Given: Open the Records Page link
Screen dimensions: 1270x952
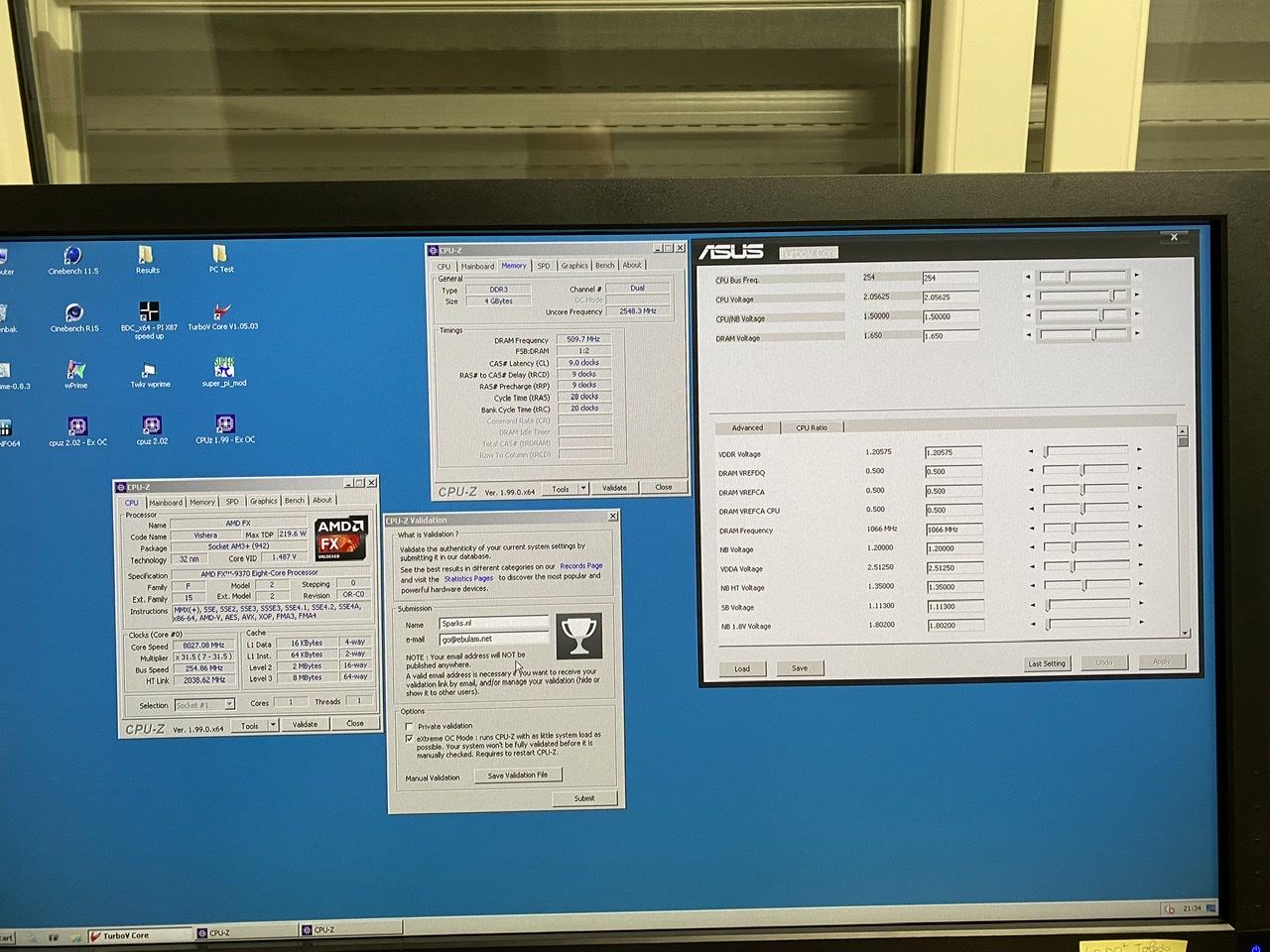Looking at the screenshot, I should pyautogui.click(x=581, y=566).
